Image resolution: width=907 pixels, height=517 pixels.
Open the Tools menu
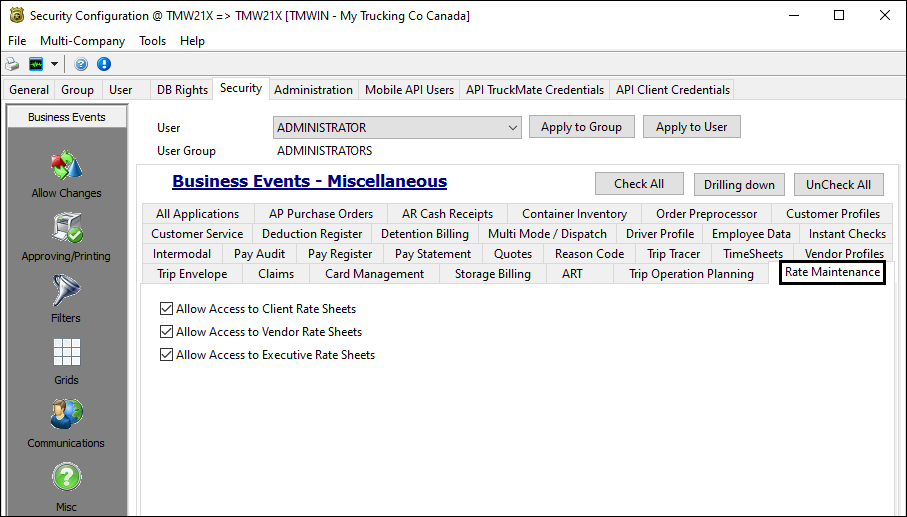152,41
